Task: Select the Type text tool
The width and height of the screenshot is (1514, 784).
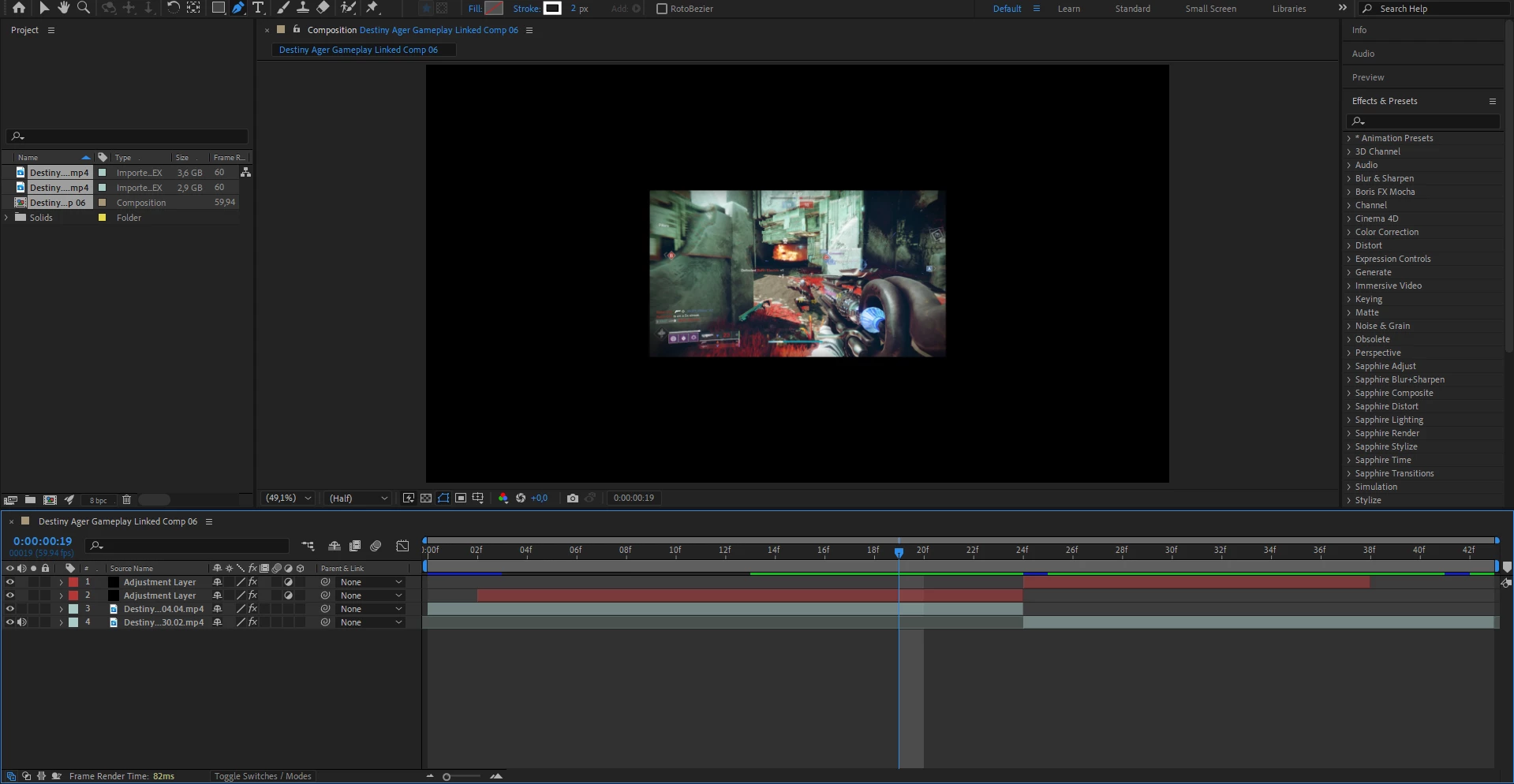Action: point(257,8)
